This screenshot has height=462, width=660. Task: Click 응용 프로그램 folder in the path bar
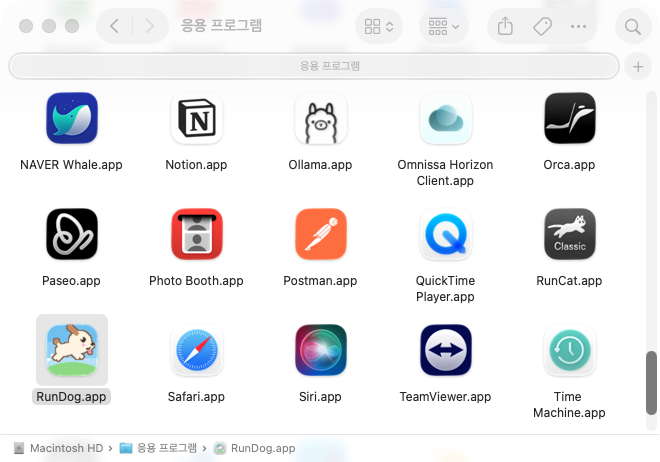[x=158, y=448]
